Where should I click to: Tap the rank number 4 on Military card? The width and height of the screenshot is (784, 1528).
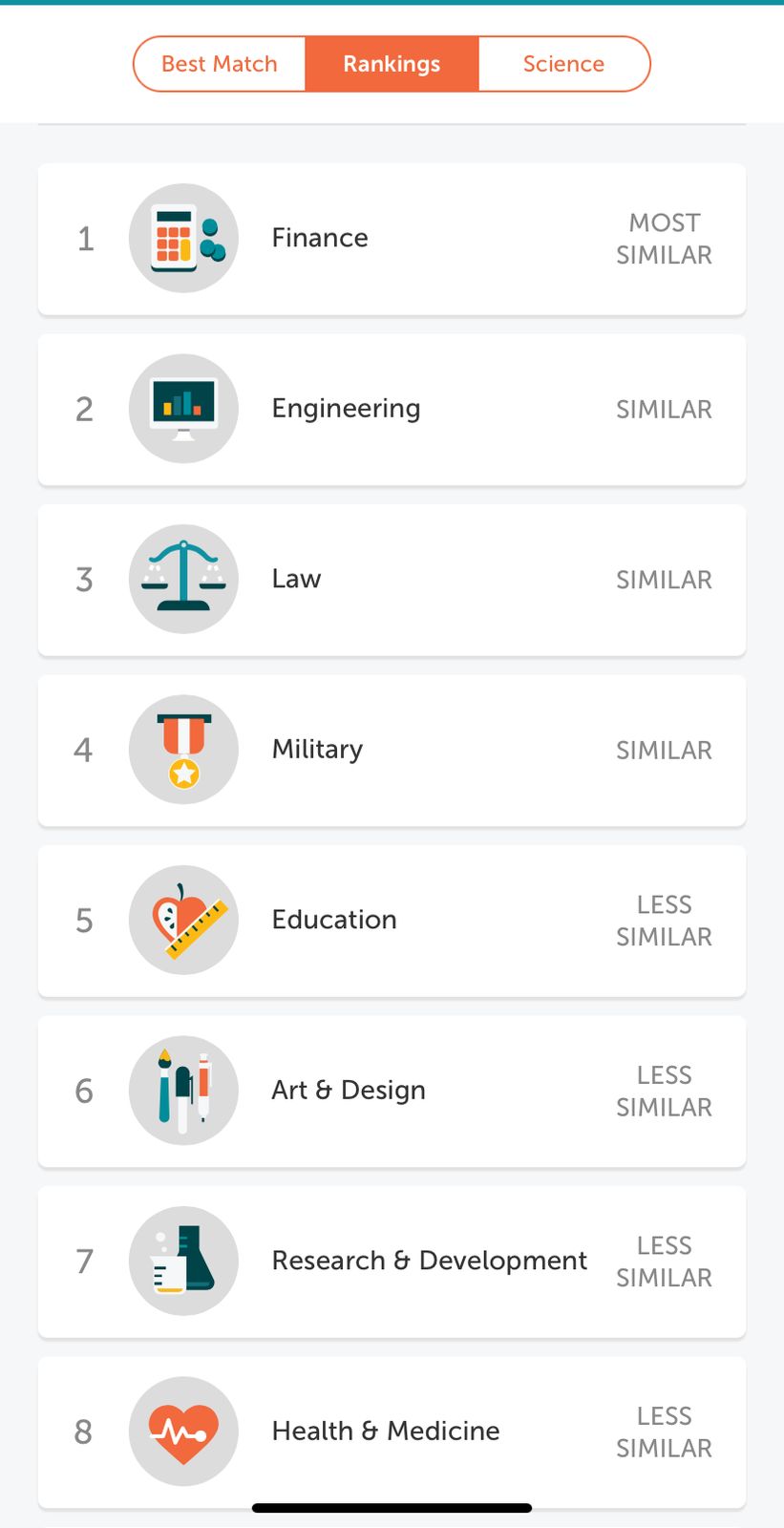(84, 750)
